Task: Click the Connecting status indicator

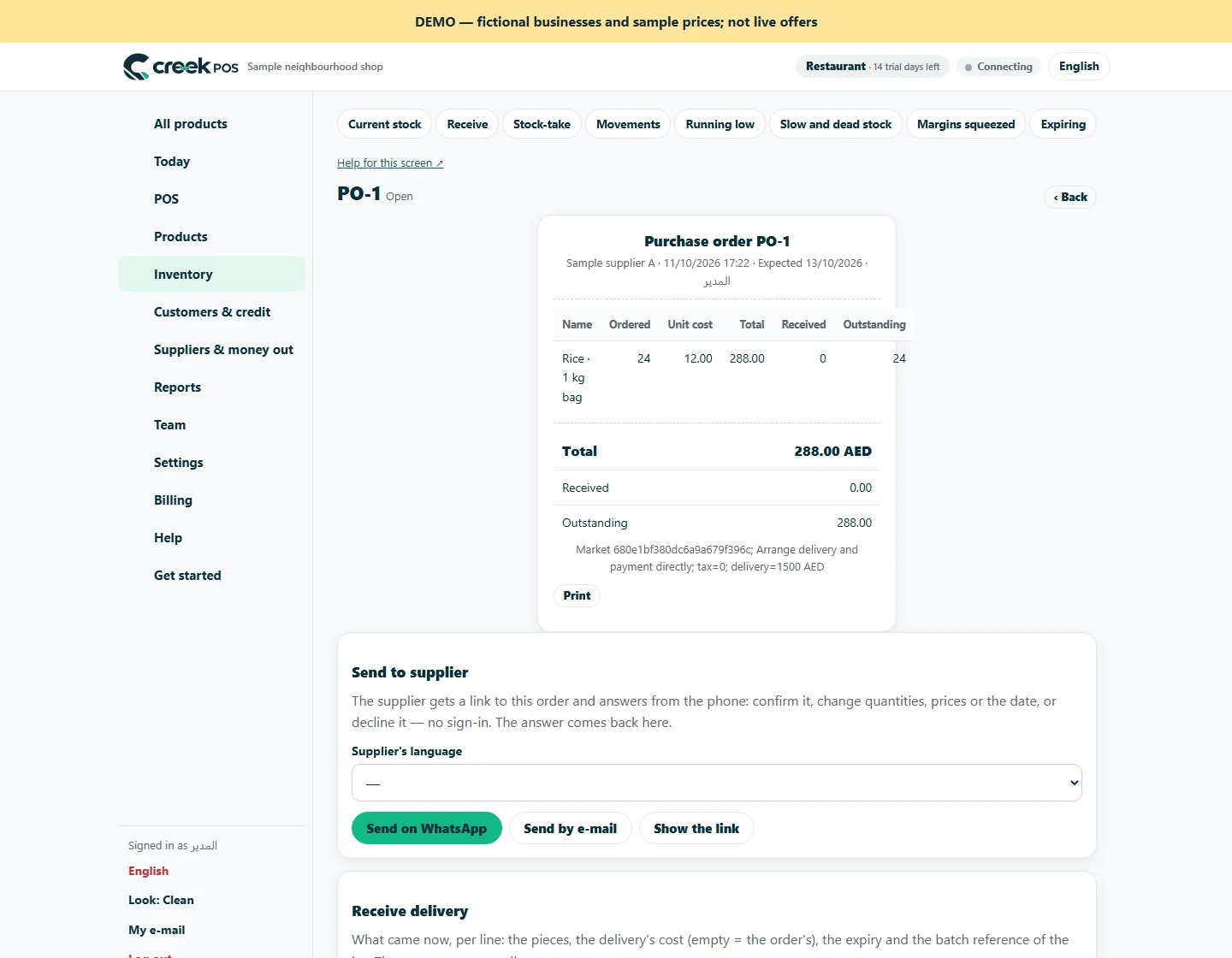Action: pos(998,67)
